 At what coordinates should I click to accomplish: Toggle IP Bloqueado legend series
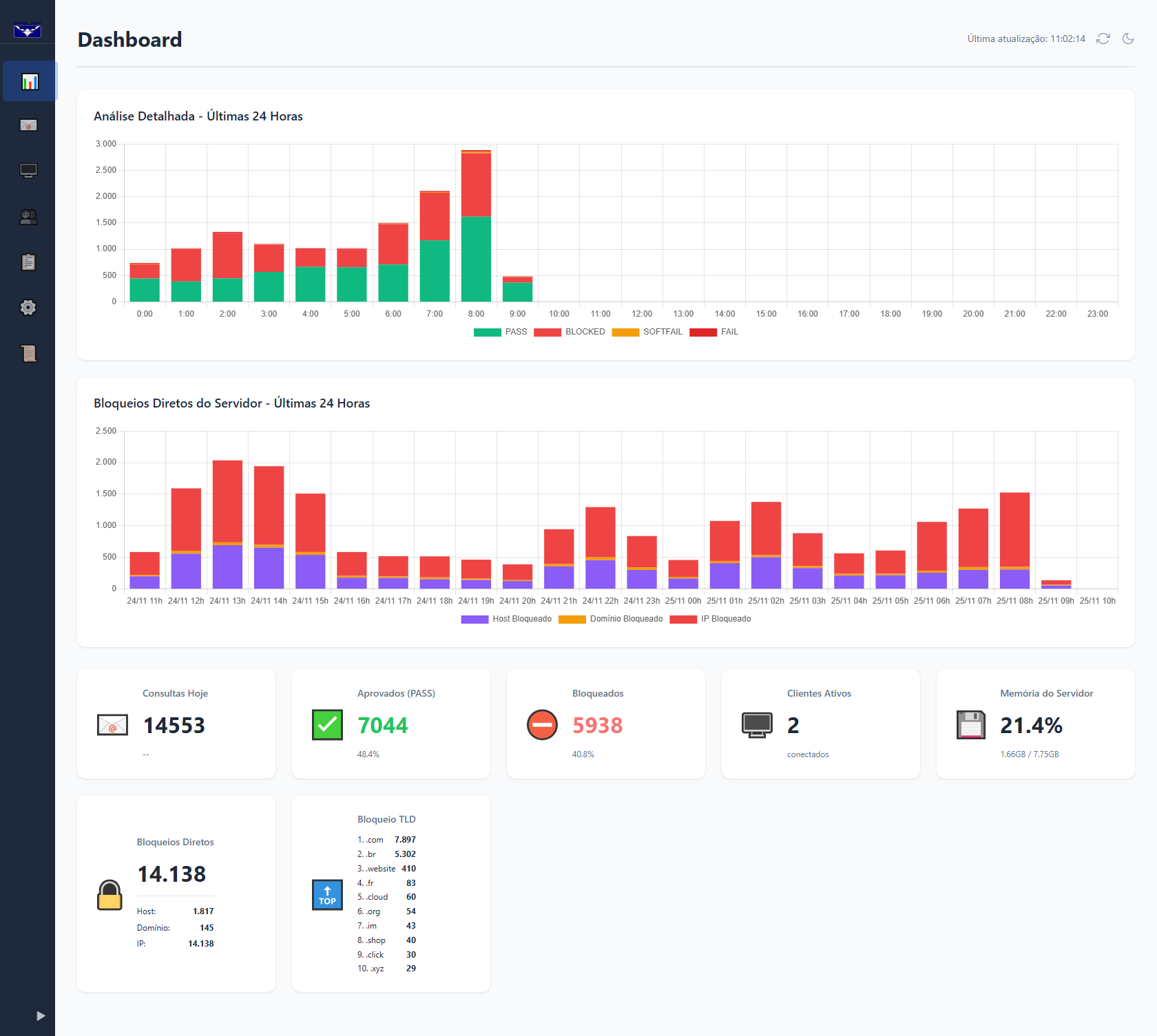pyautogui.click(x=710, y=619)
